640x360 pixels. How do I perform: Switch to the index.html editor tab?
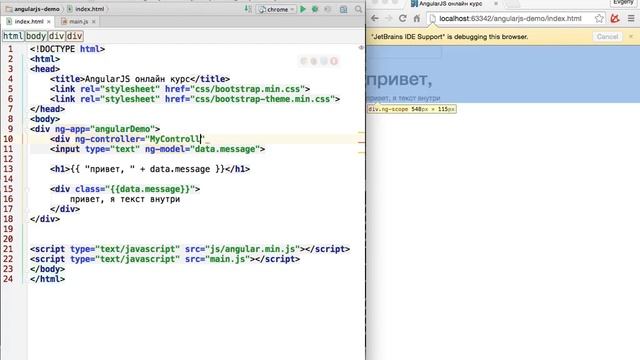click(x=29, y=21)
